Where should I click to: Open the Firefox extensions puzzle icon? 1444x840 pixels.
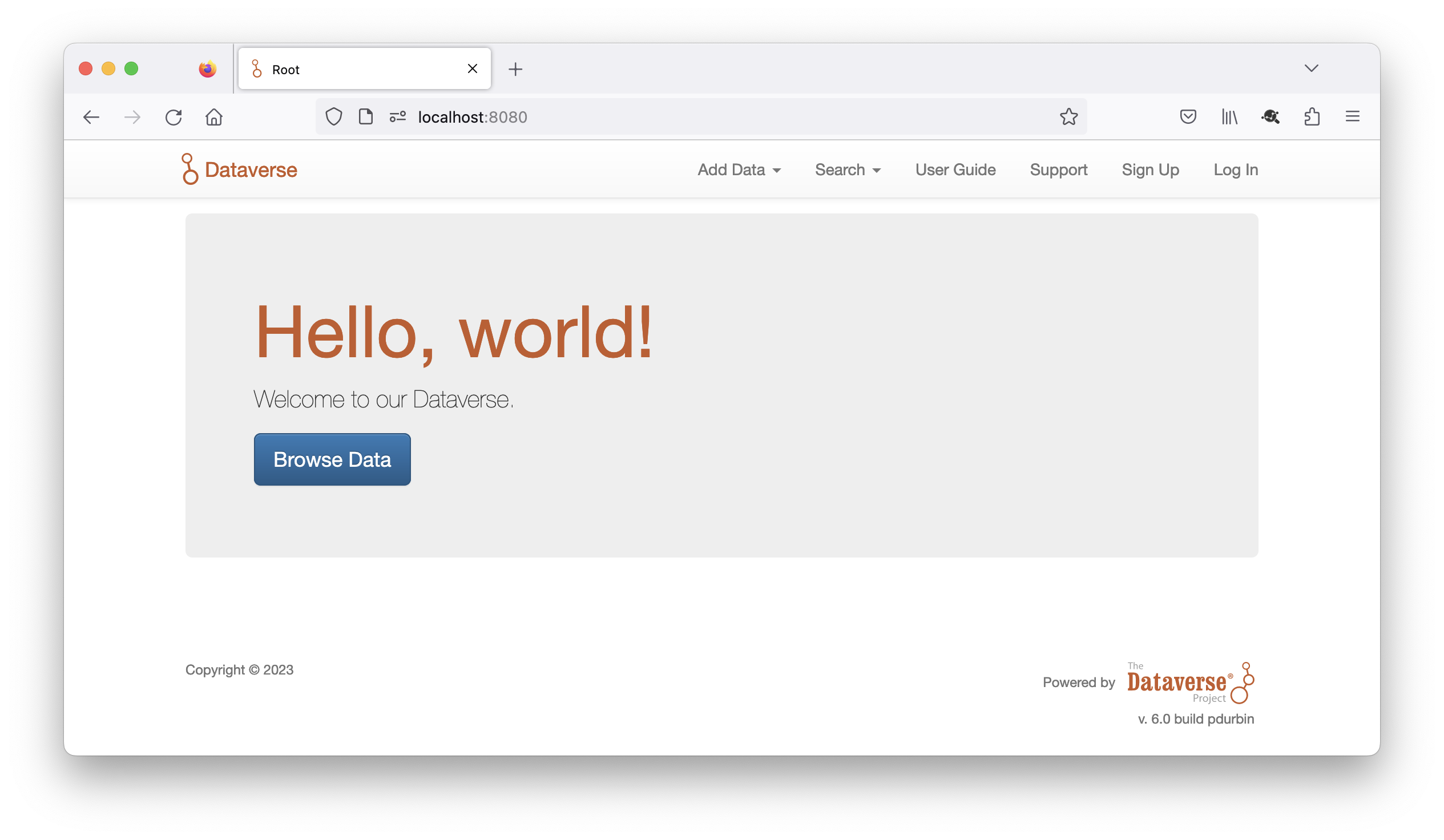1312,117
